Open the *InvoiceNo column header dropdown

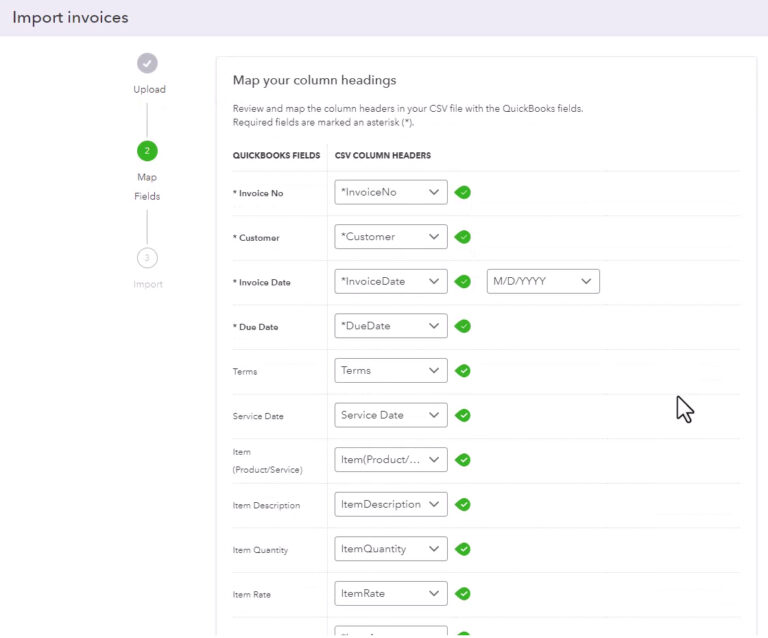[x=390, y=192]
